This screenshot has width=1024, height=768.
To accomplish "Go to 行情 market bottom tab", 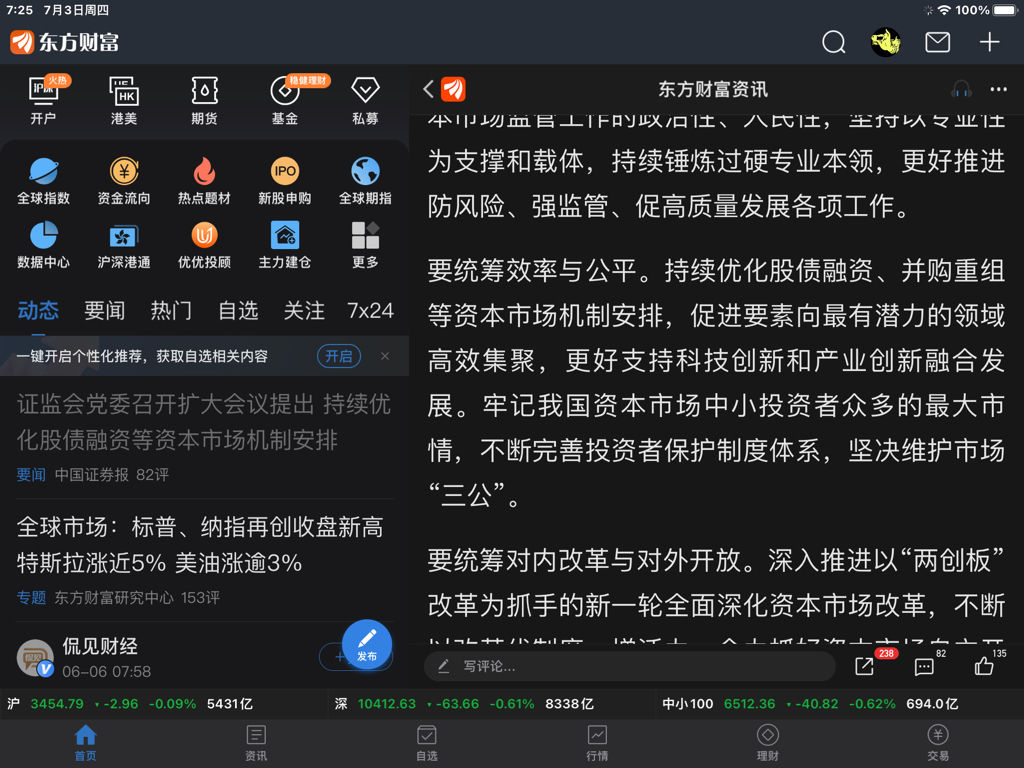I will [x=597, y=743].
